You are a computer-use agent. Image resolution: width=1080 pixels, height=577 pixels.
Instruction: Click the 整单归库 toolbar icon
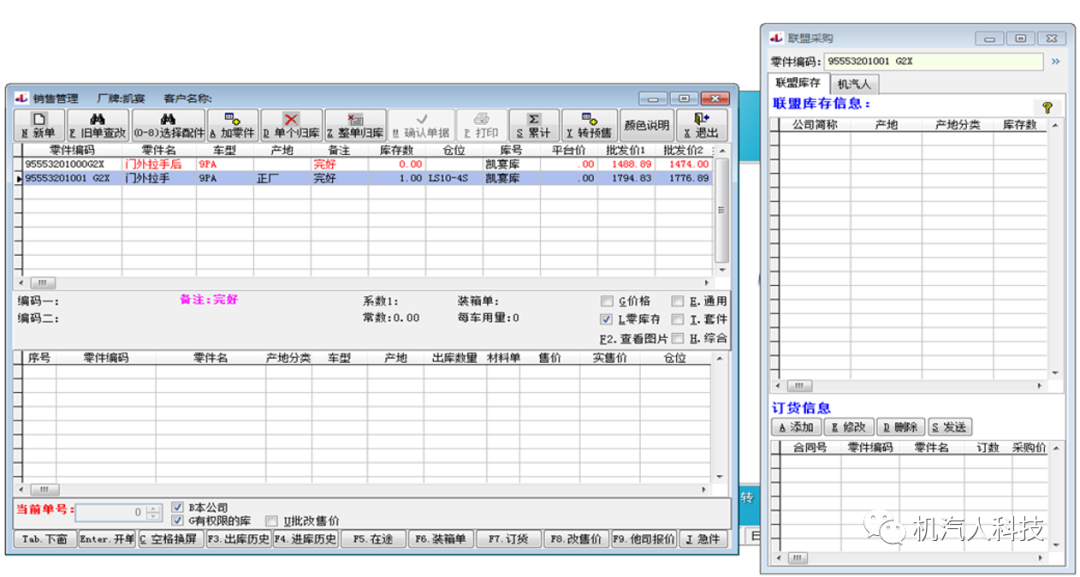(355, 119)
